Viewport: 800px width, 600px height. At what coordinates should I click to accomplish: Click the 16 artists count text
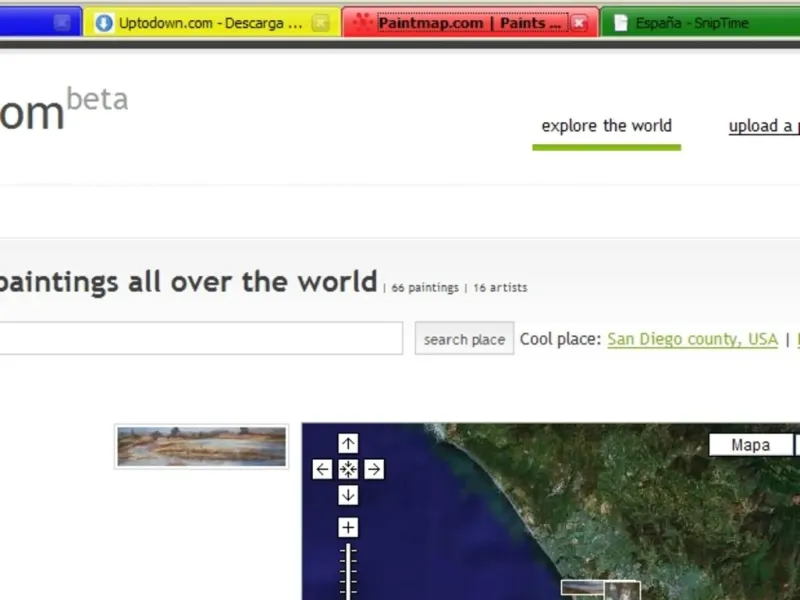(x=500, y=288)
